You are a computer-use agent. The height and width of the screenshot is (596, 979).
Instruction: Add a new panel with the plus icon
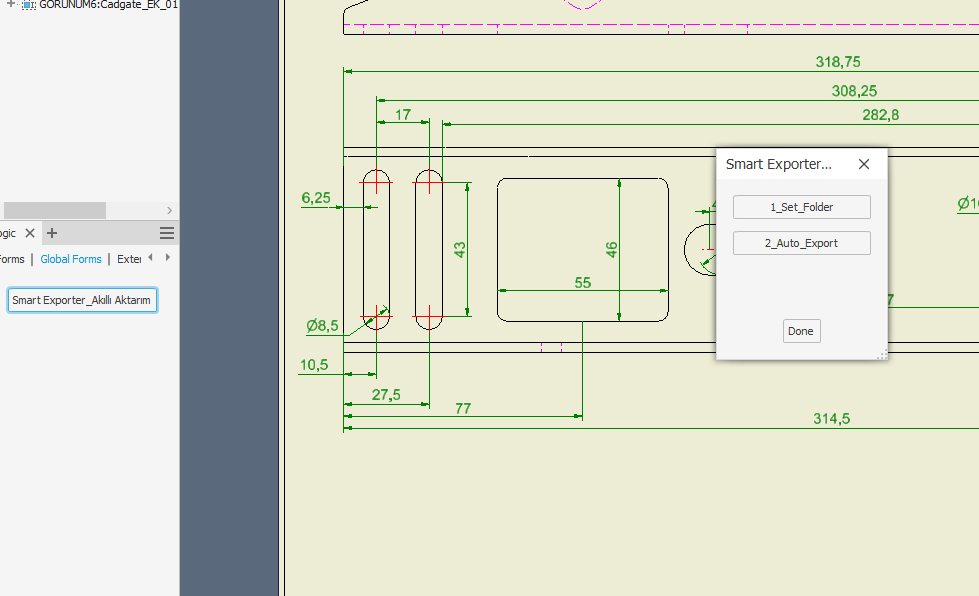pos(52,233)
